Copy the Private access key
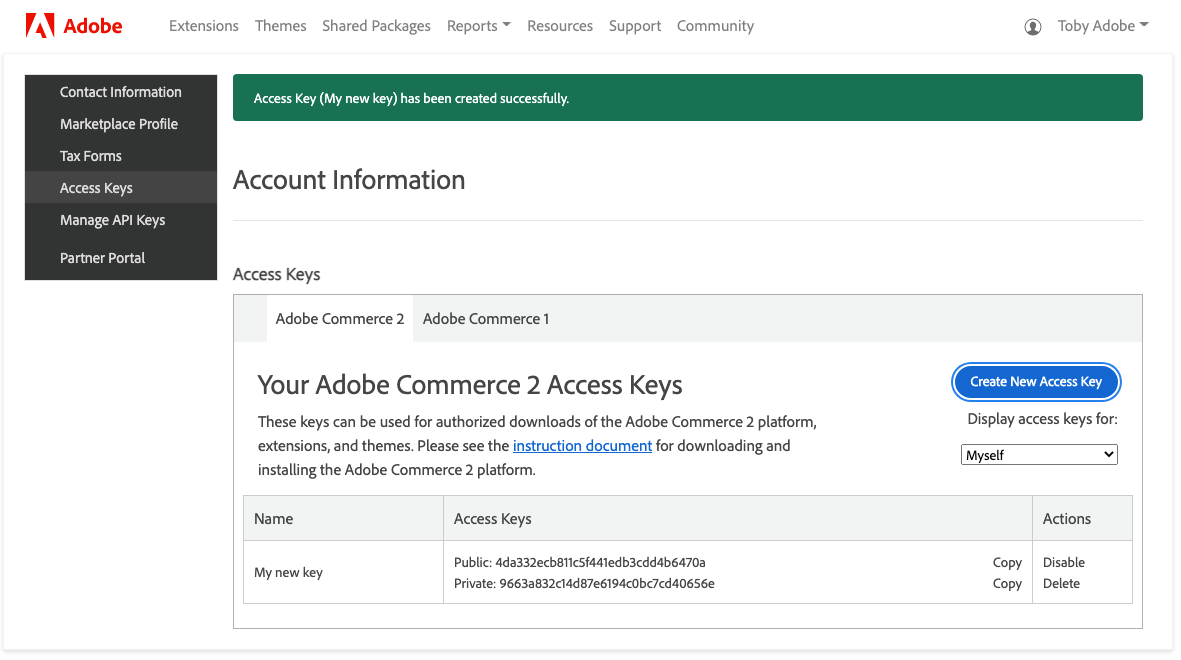 point(1007,583)
